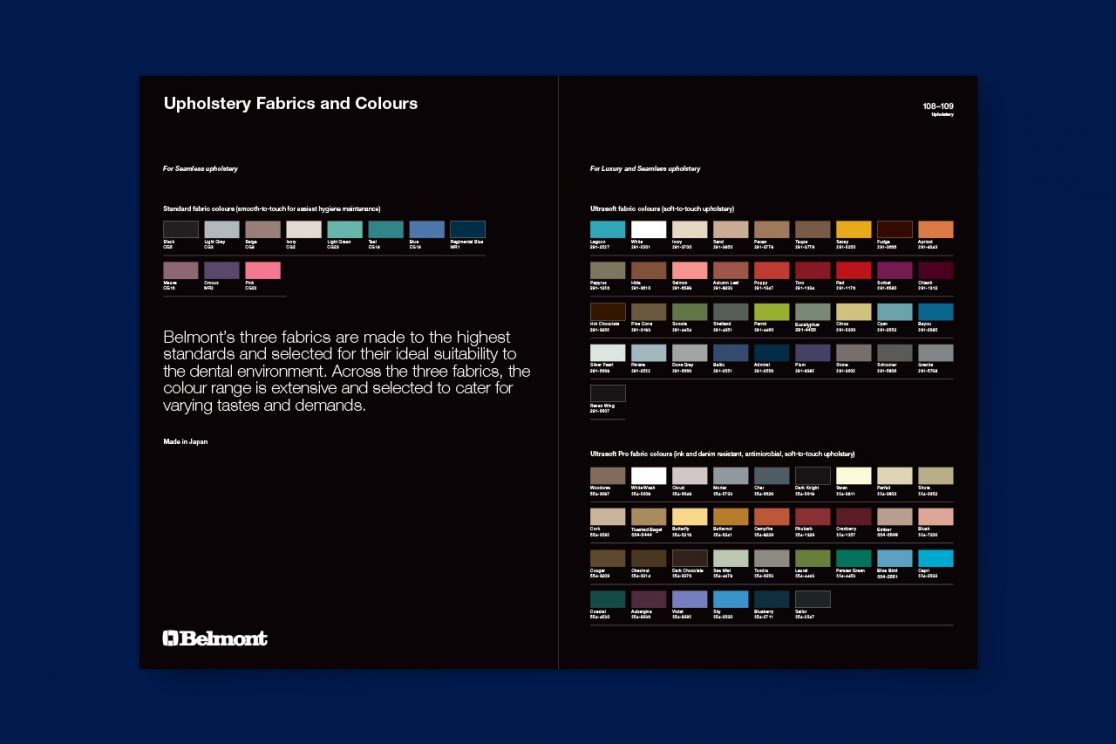Choose the Parrot green swatch
The width and height of the screenshot is (1116, 744).
(771, 312)
